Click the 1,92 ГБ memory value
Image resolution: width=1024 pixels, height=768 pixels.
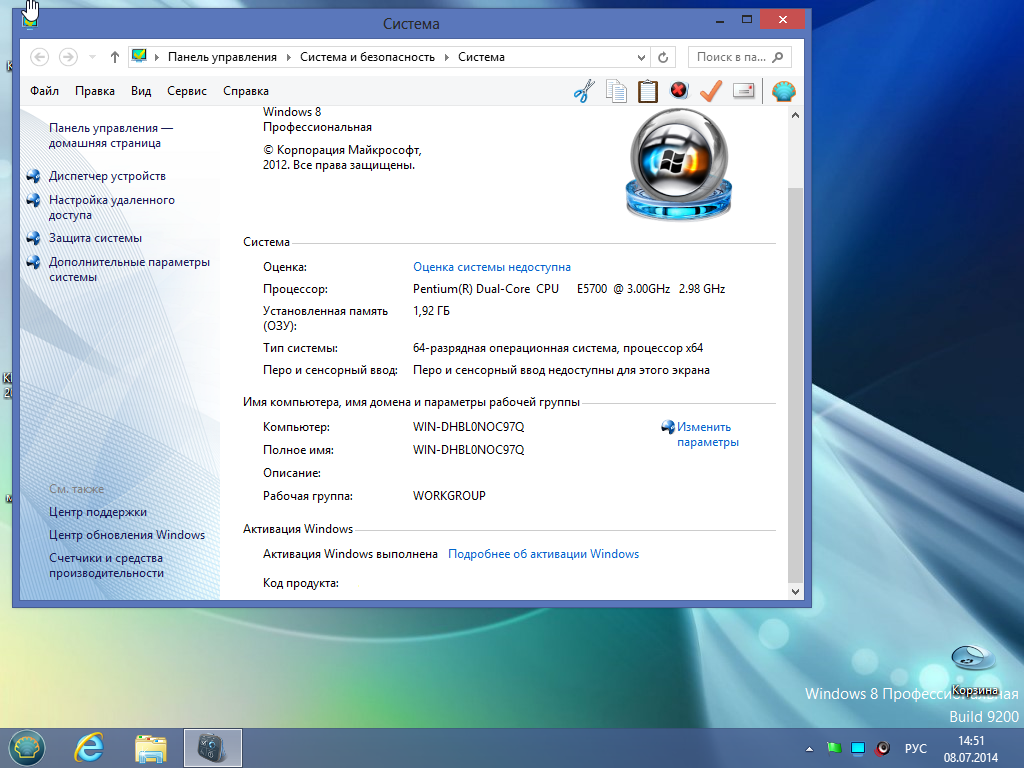(431, 311)
